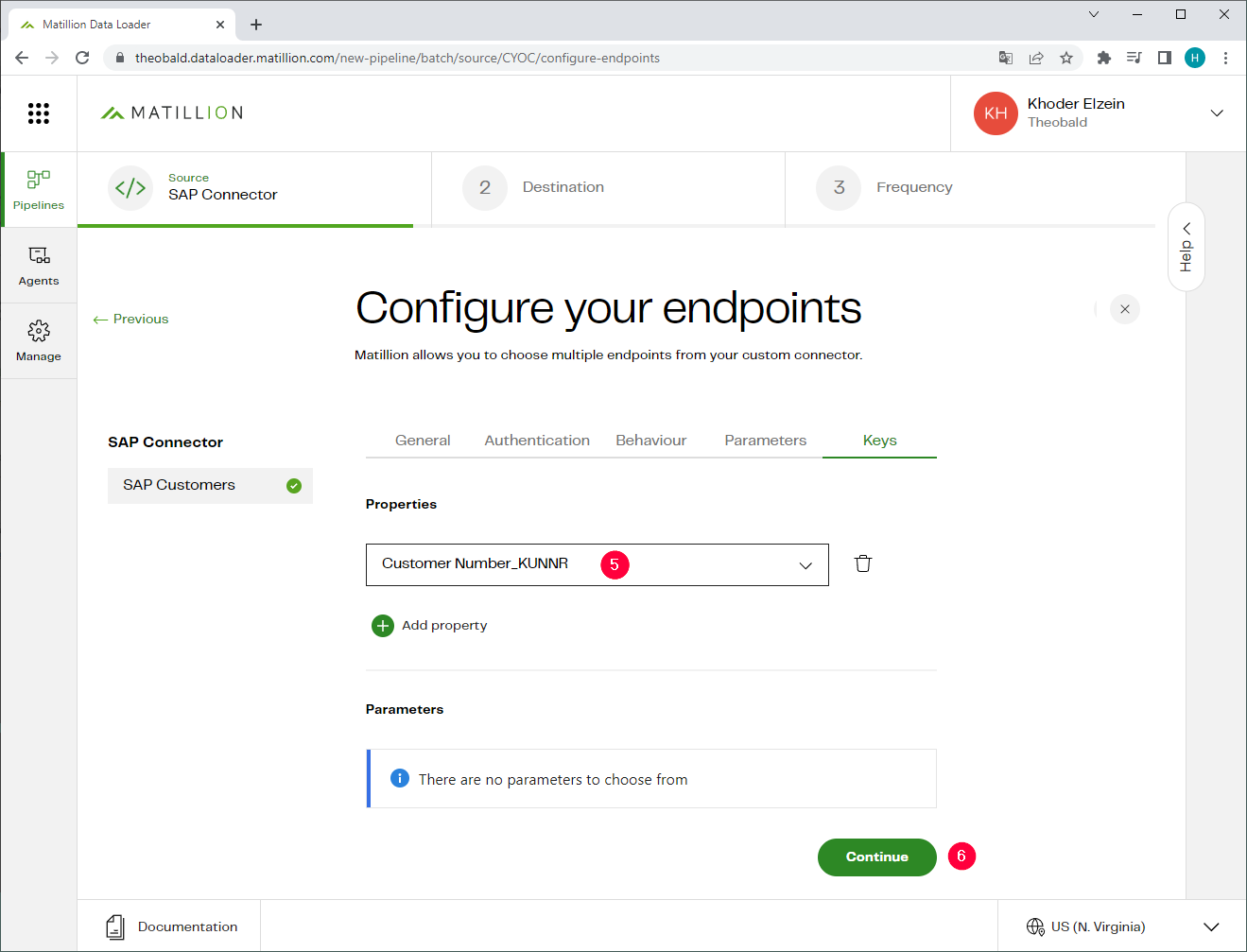Click the 'There are no parameters' message
Image resolution: width=1247 pixels, height=952 pixels.
pyautogui.click(x=553, y=780)
